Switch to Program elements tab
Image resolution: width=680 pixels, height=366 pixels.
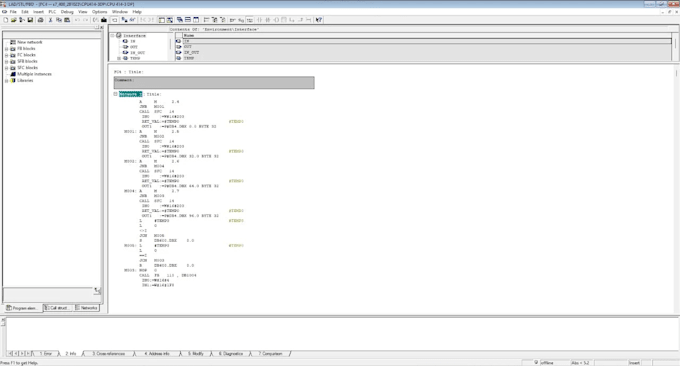pyautogui.click(x=23, y=308)
